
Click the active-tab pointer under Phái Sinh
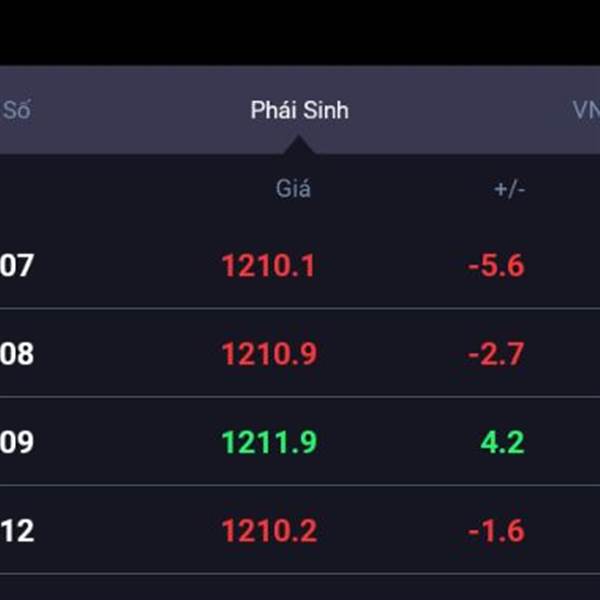click(x=299, y=145)
